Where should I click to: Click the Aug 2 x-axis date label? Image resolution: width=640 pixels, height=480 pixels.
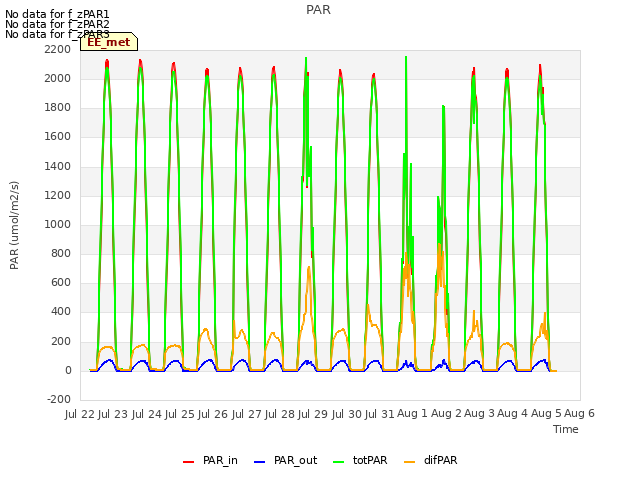coord(446,413)
